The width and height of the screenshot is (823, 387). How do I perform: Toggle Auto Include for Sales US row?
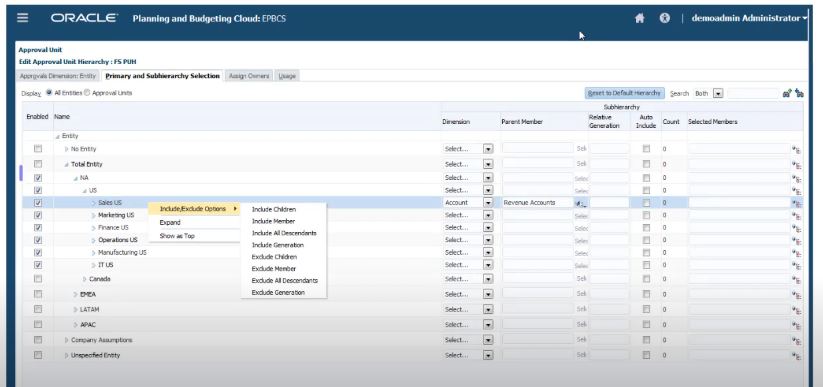(x=646, y=203)
